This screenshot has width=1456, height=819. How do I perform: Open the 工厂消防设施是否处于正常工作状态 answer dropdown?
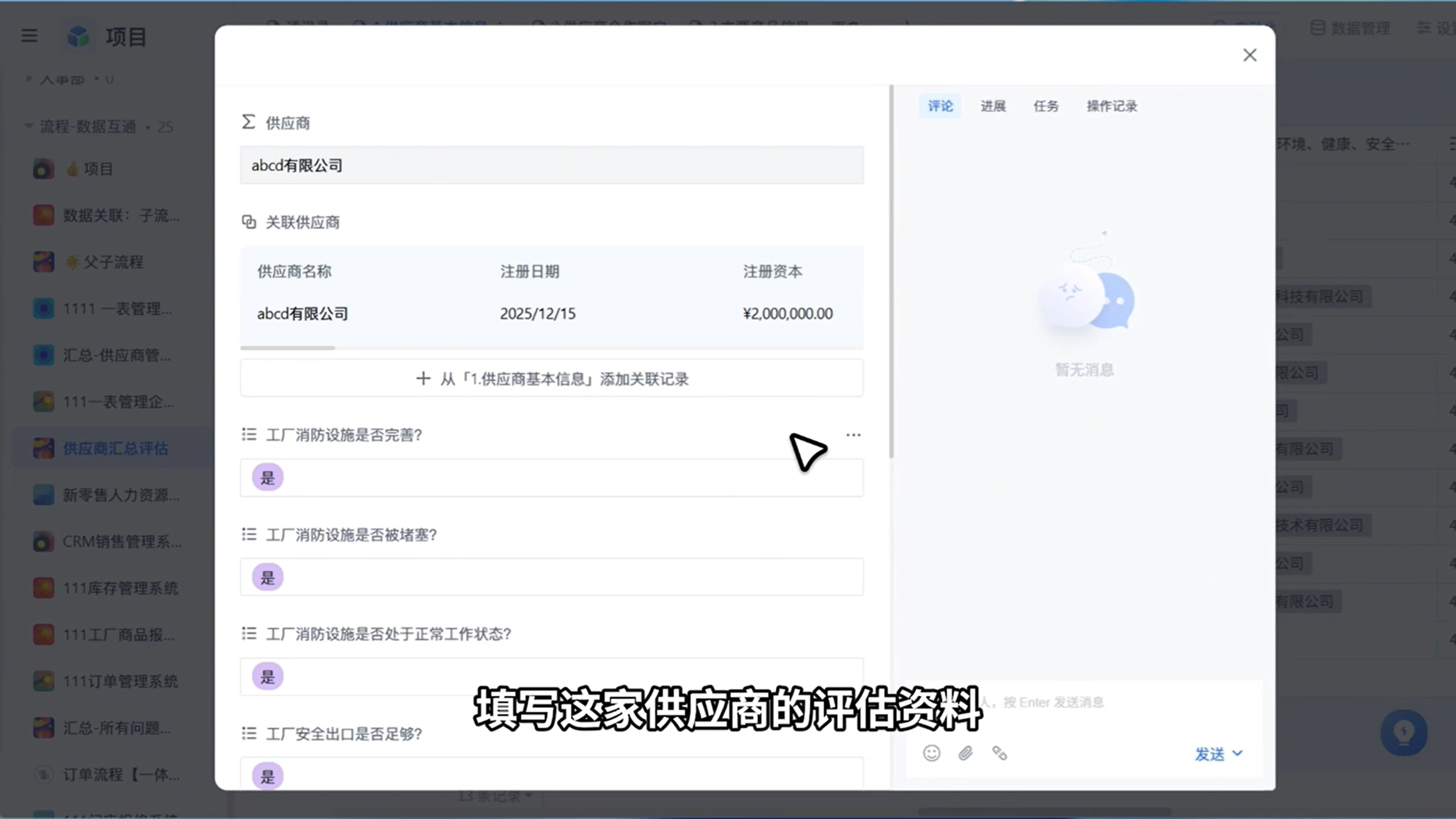551,677
